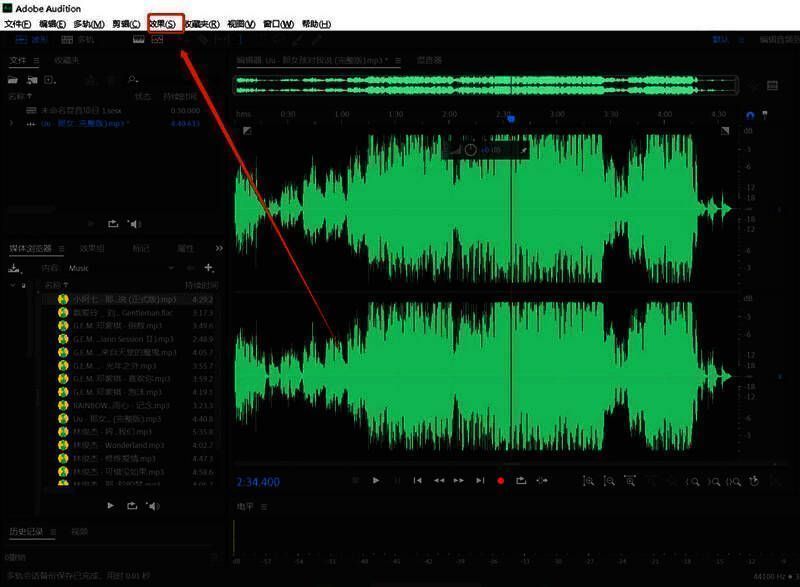Add shortcut with plus icon in media browser

click(208, 268)
